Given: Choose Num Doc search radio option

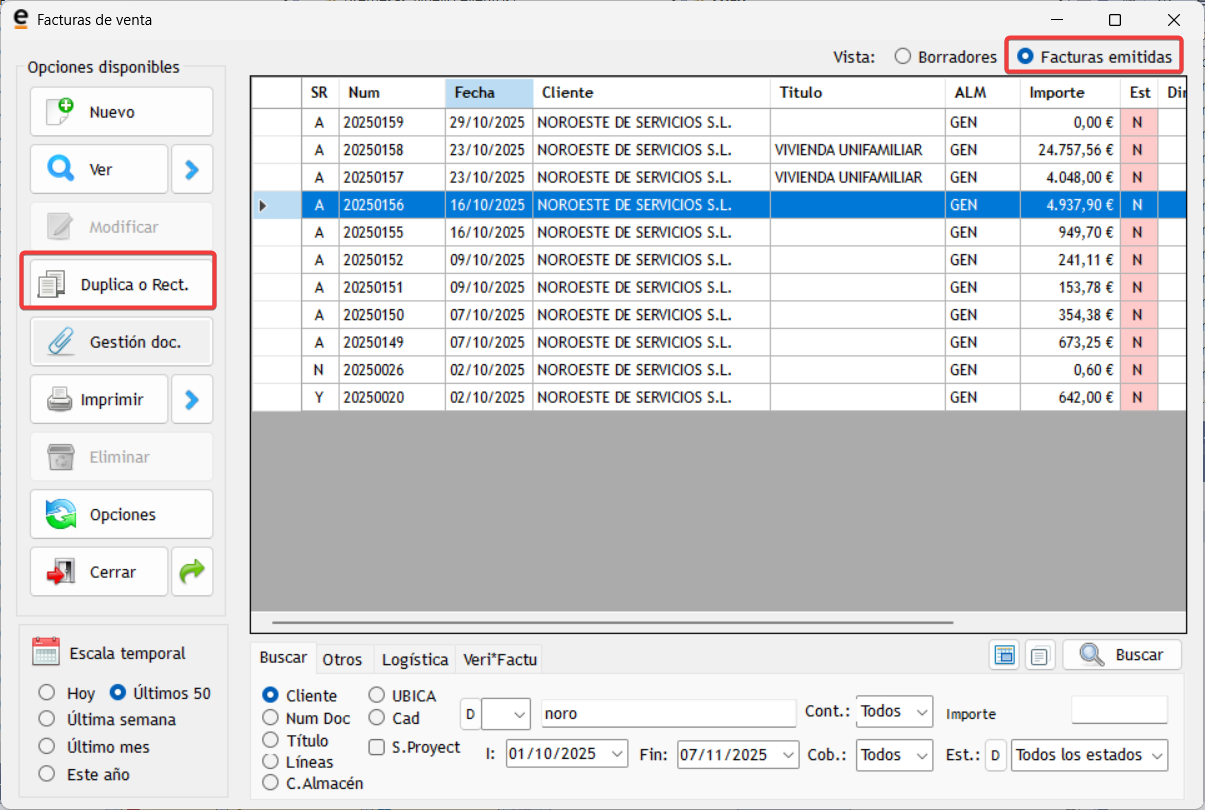Looking at the screenshot, I should 270,718.
